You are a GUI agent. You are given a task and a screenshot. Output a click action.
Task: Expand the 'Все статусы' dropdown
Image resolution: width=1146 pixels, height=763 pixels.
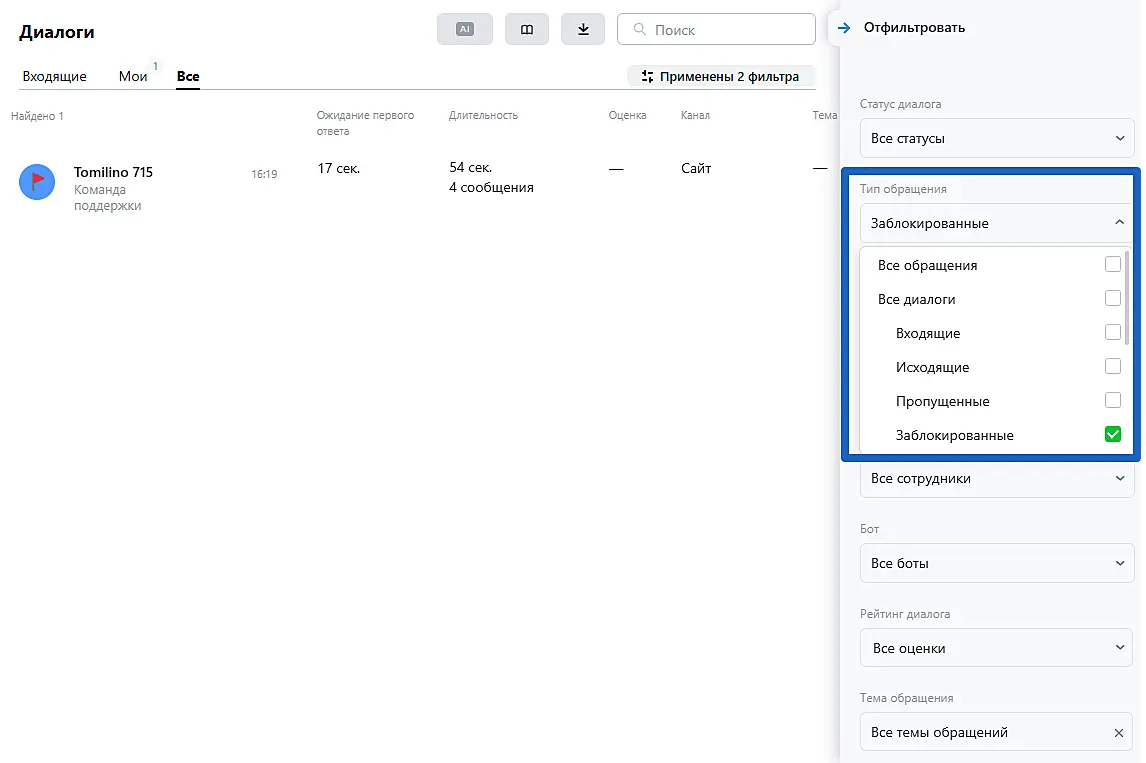pyautogui.click(x=997, y=138)
